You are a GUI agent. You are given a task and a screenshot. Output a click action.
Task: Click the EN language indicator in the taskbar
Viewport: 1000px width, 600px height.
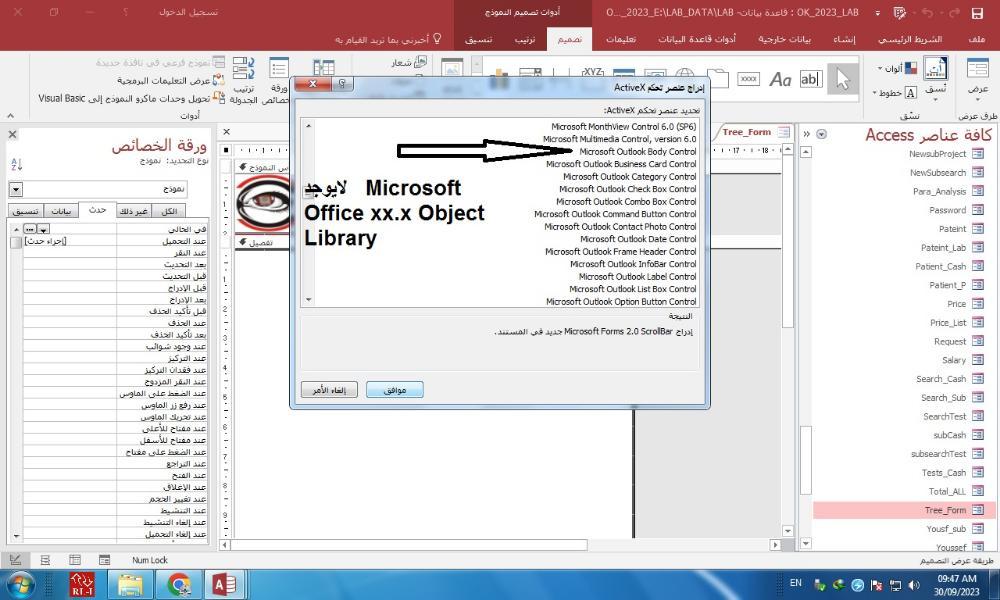tap(795, 583)
